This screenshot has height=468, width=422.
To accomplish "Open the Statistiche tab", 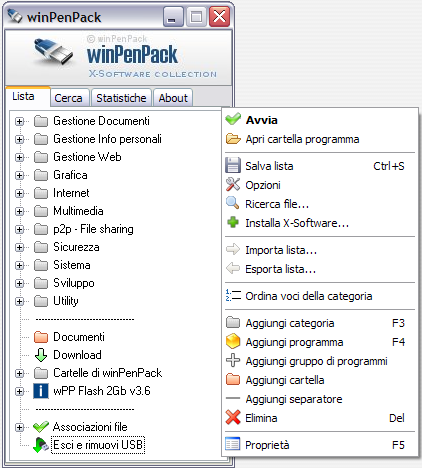I will point(121,98).
